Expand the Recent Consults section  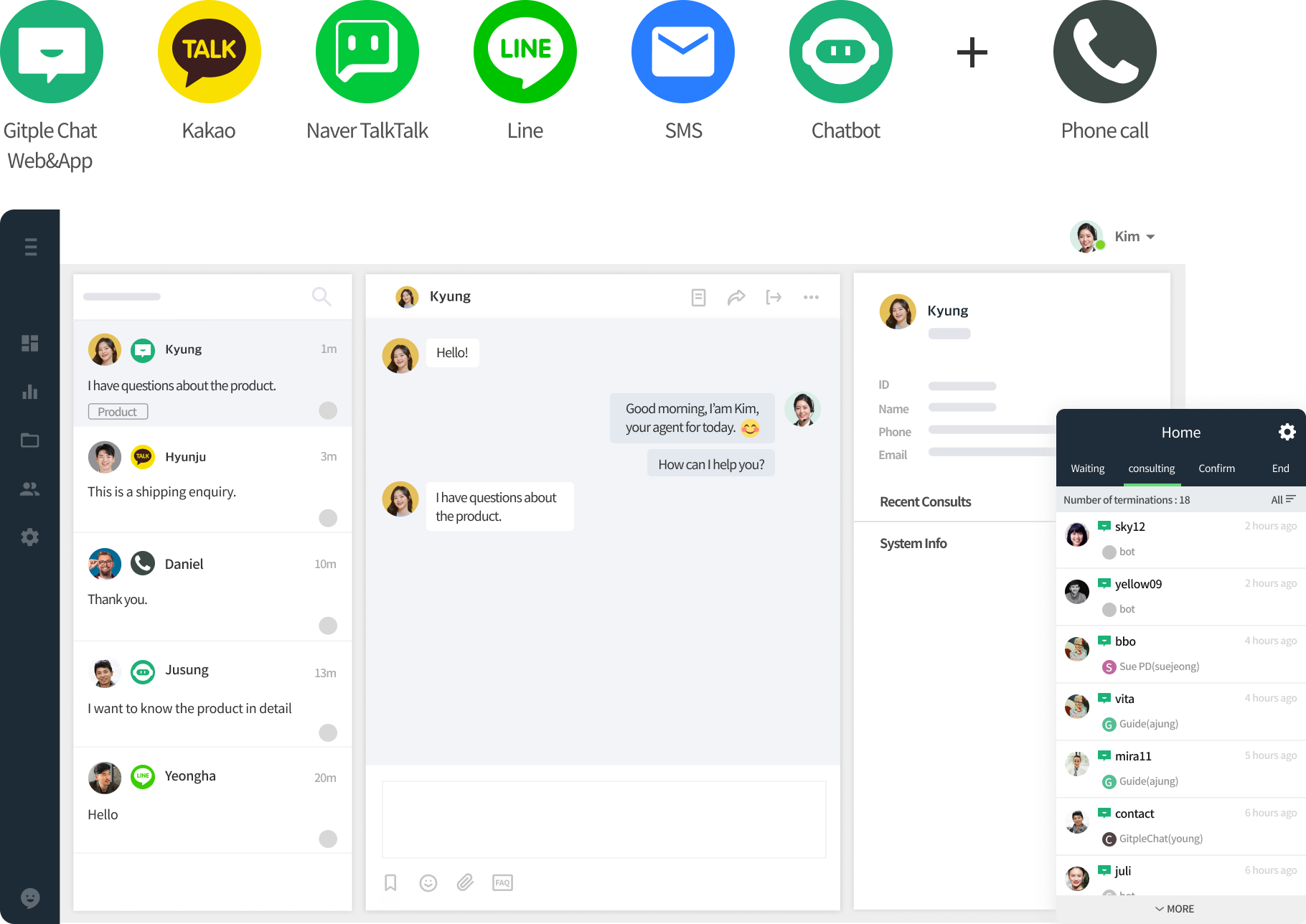(926, 502)
